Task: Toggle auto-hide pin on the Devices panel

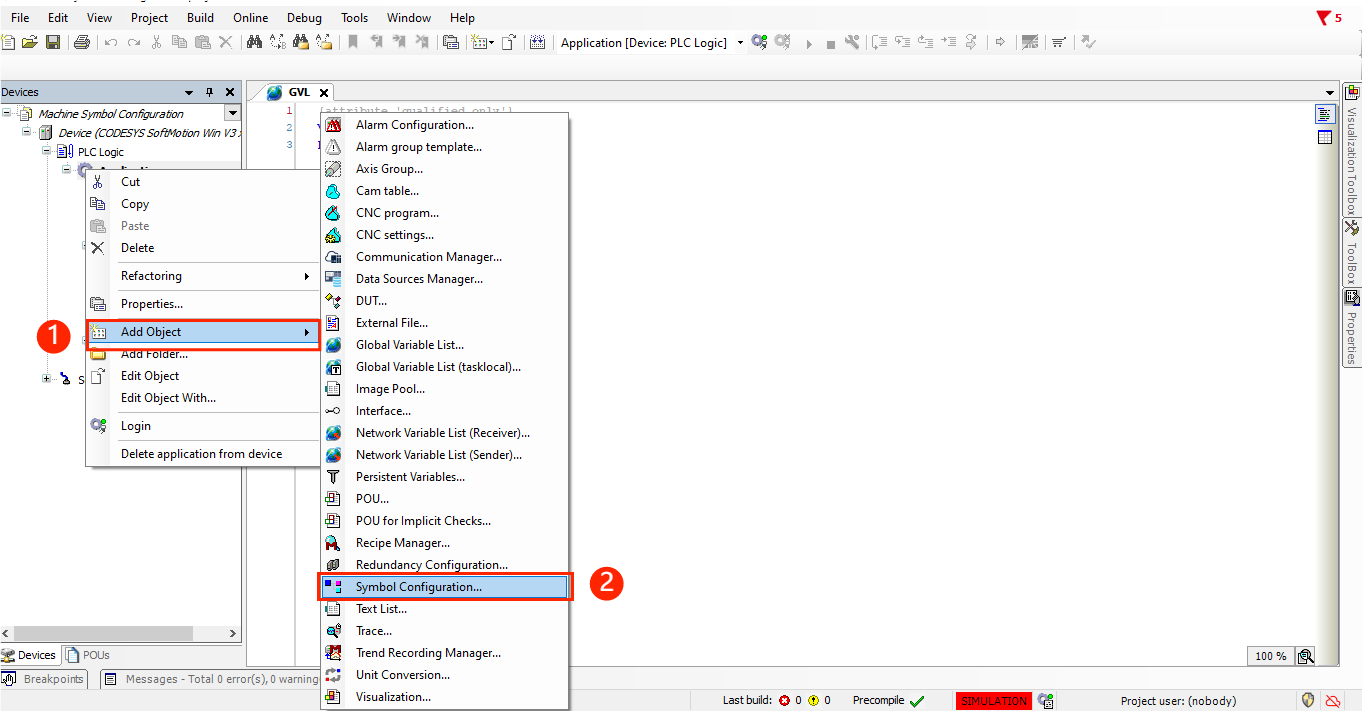Action: point(209,91)
